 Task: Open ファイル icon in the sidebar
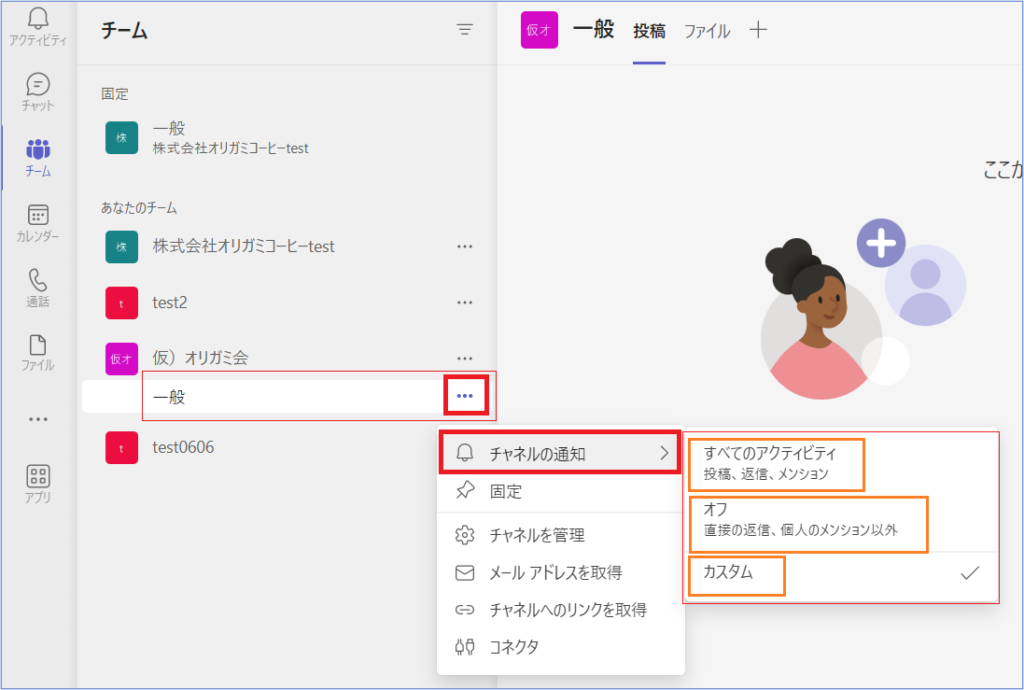coord(38,352)
